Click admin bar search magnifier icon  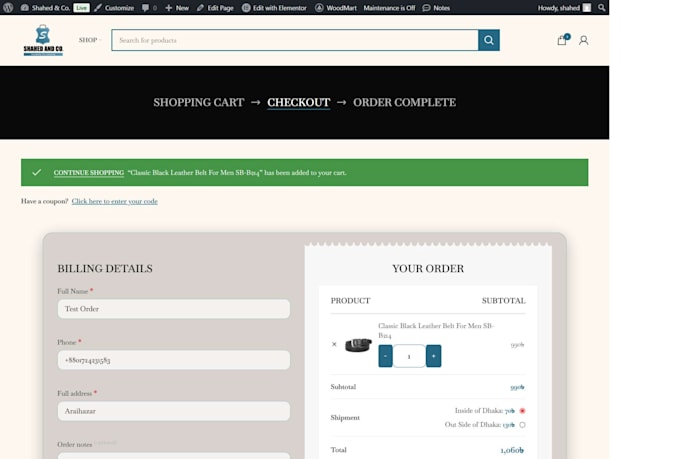602,8
